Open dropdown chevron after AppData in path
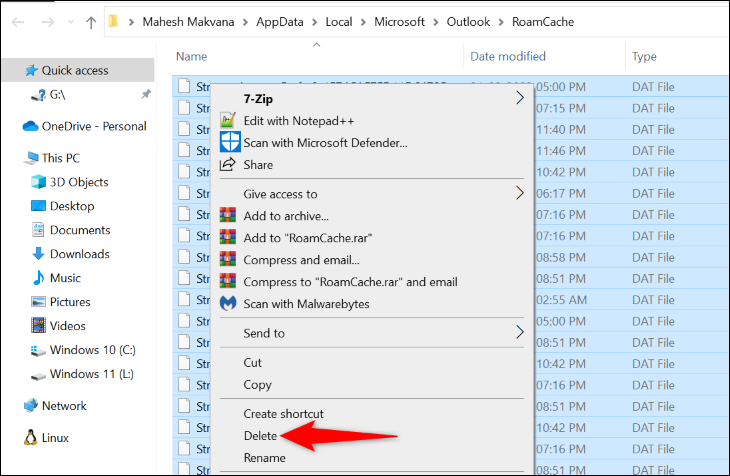This screenshot has width=730, height=476. coord(315,22)
